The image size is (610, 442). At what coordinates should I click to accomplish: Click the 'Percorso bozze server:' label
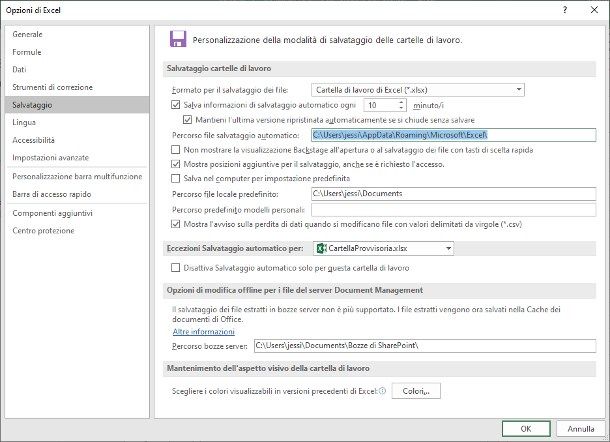point(210,346)
